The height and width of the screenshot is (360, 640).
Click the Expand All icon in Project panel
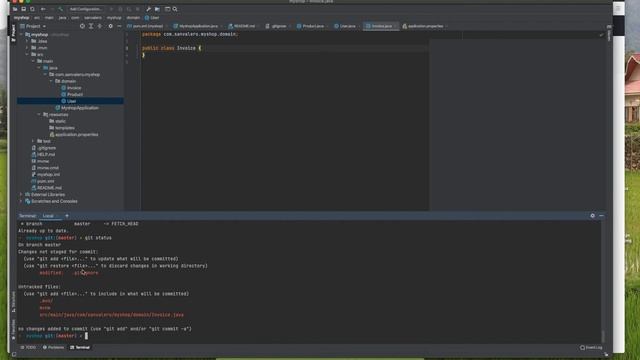91,26
